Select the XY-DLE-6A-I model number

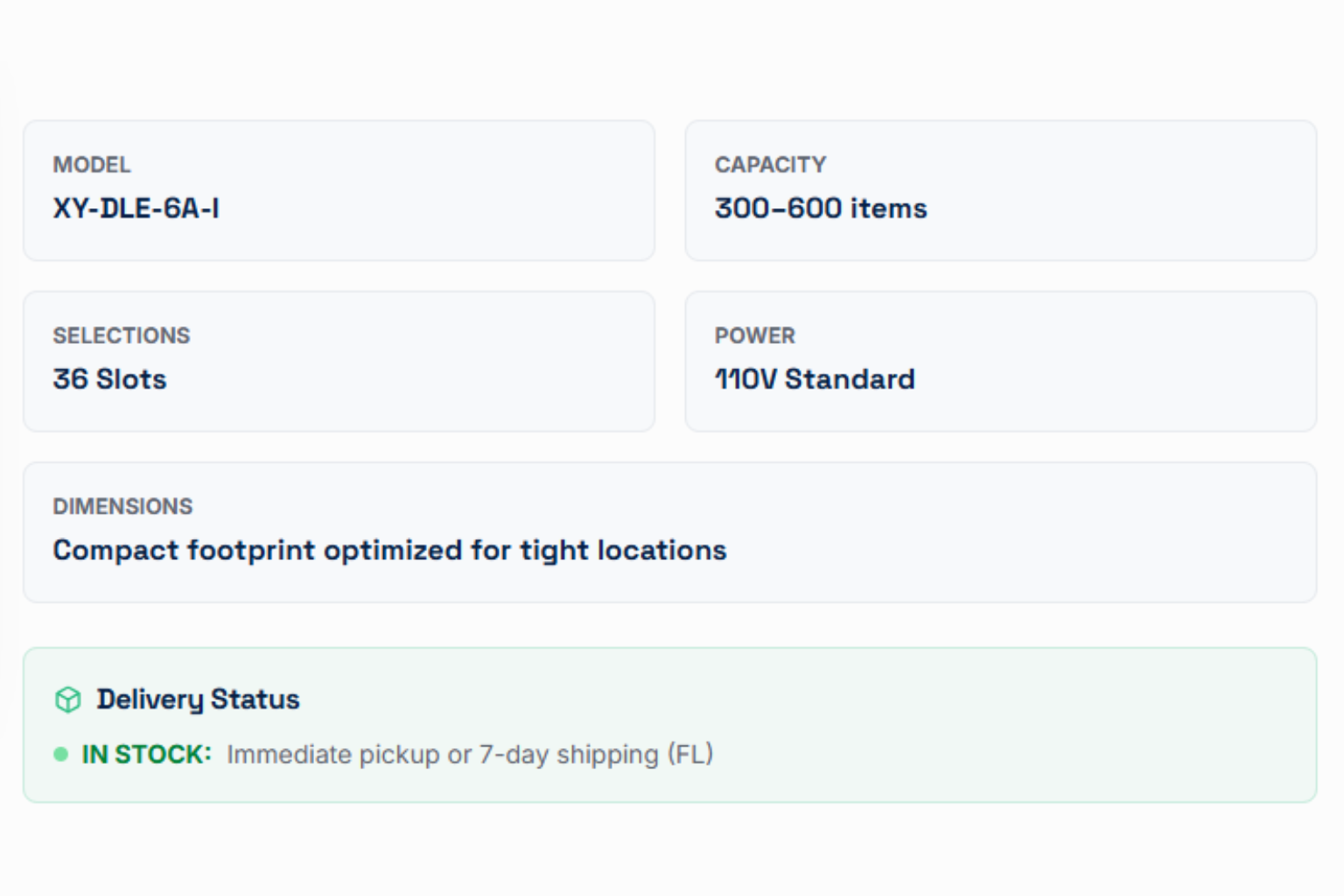tap(136, 208)
